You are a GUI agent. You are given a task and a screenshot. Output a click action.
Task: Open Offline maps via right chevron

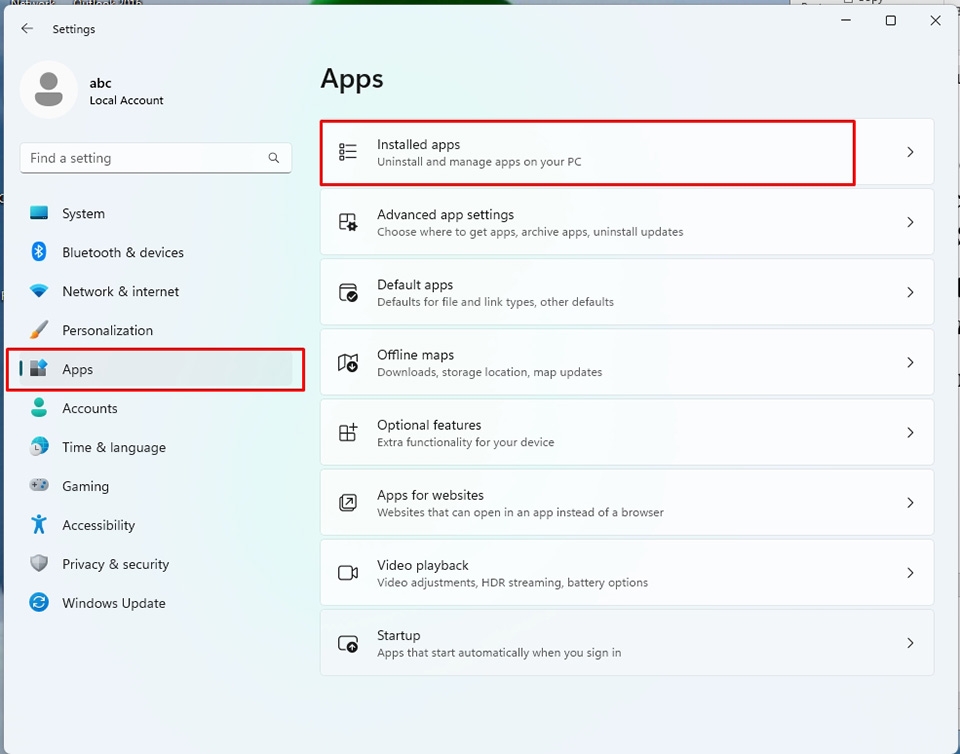pyautogui.click(x=910, y=363)
